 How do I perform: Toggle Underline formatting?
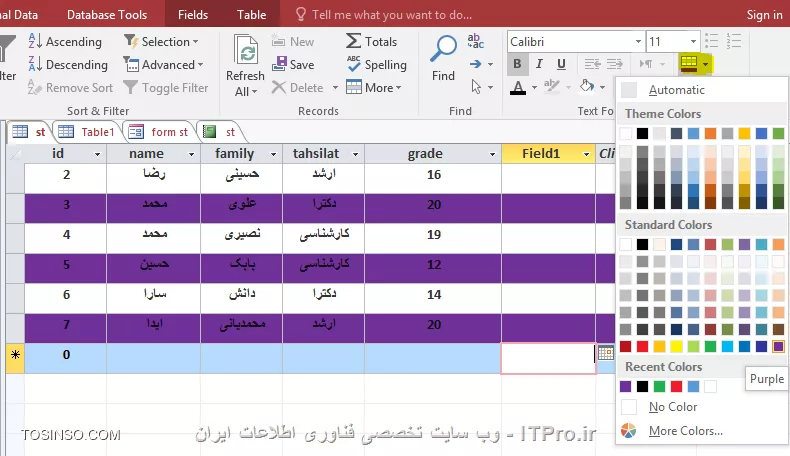point(561,64)
